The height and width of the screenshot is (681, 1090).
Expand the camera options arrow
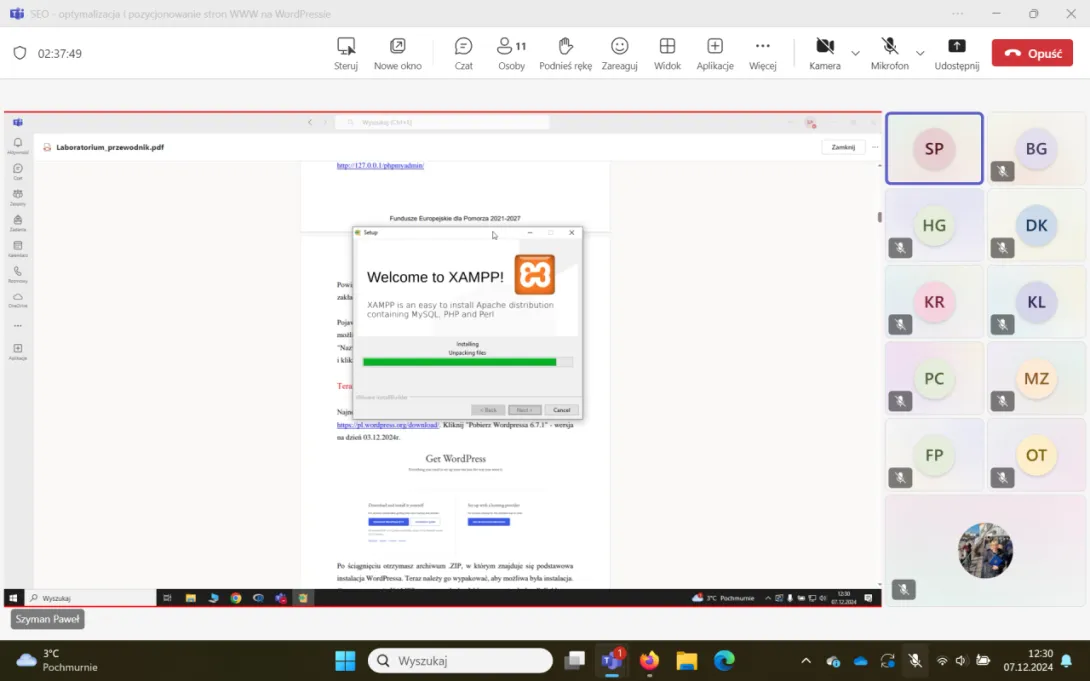(855, 53)
